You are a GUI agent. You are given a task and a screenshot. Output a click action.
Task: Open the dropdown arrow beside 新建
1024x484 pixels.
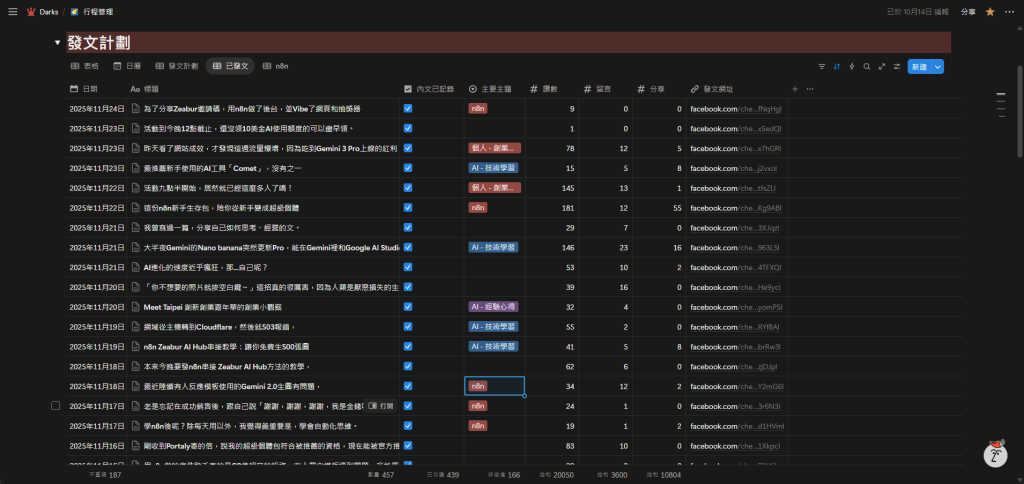938,66
